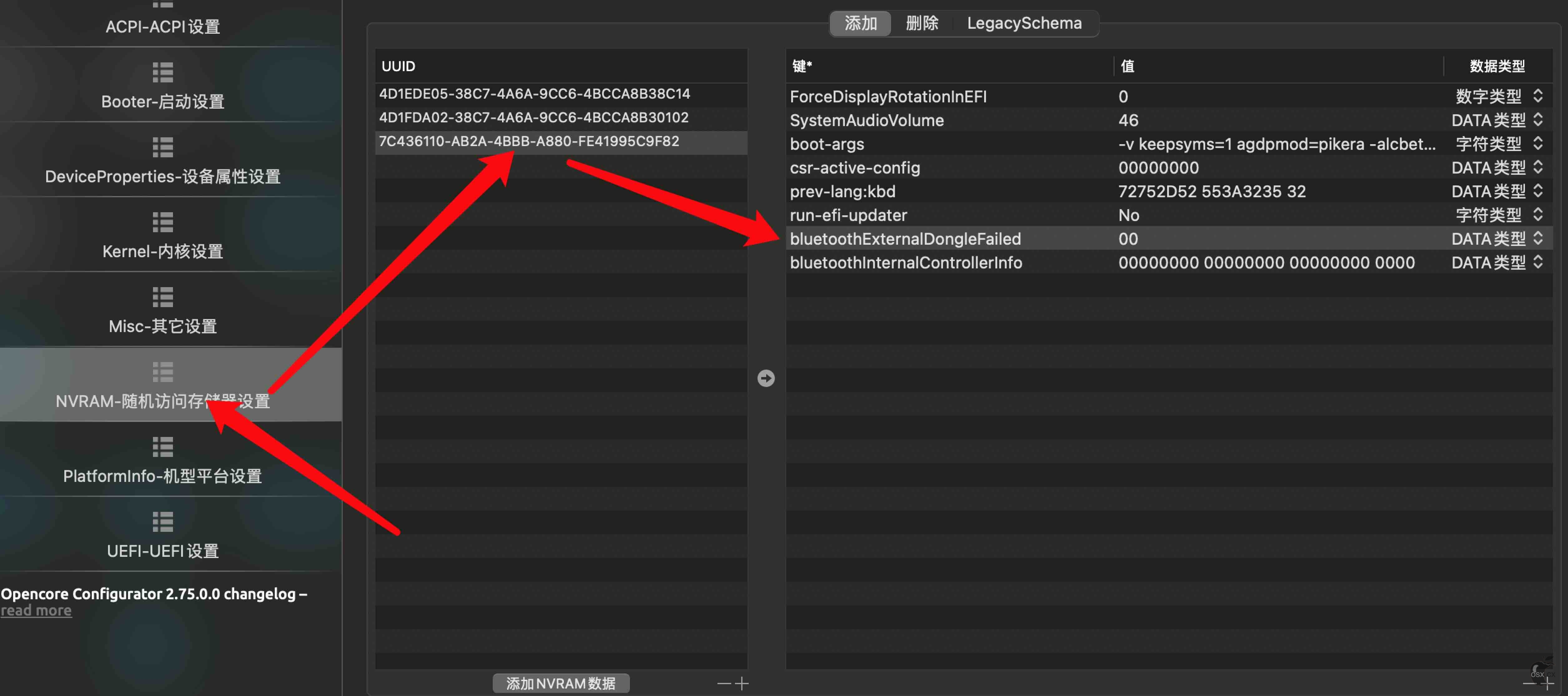Open the DeviceProperties-设备属性设置 sidebar icon
Viewport: 1568px width, 696px height.
(x=163, y=147)
